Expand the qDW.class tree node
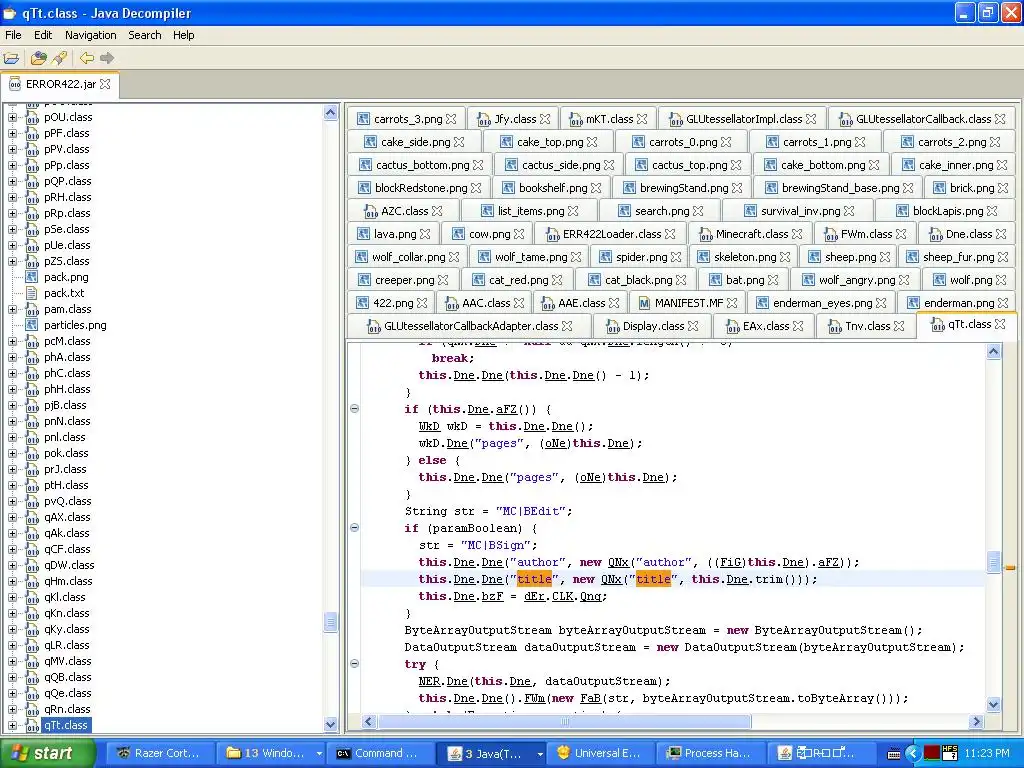The image size is (1024, 768). [x=12, y=566]
